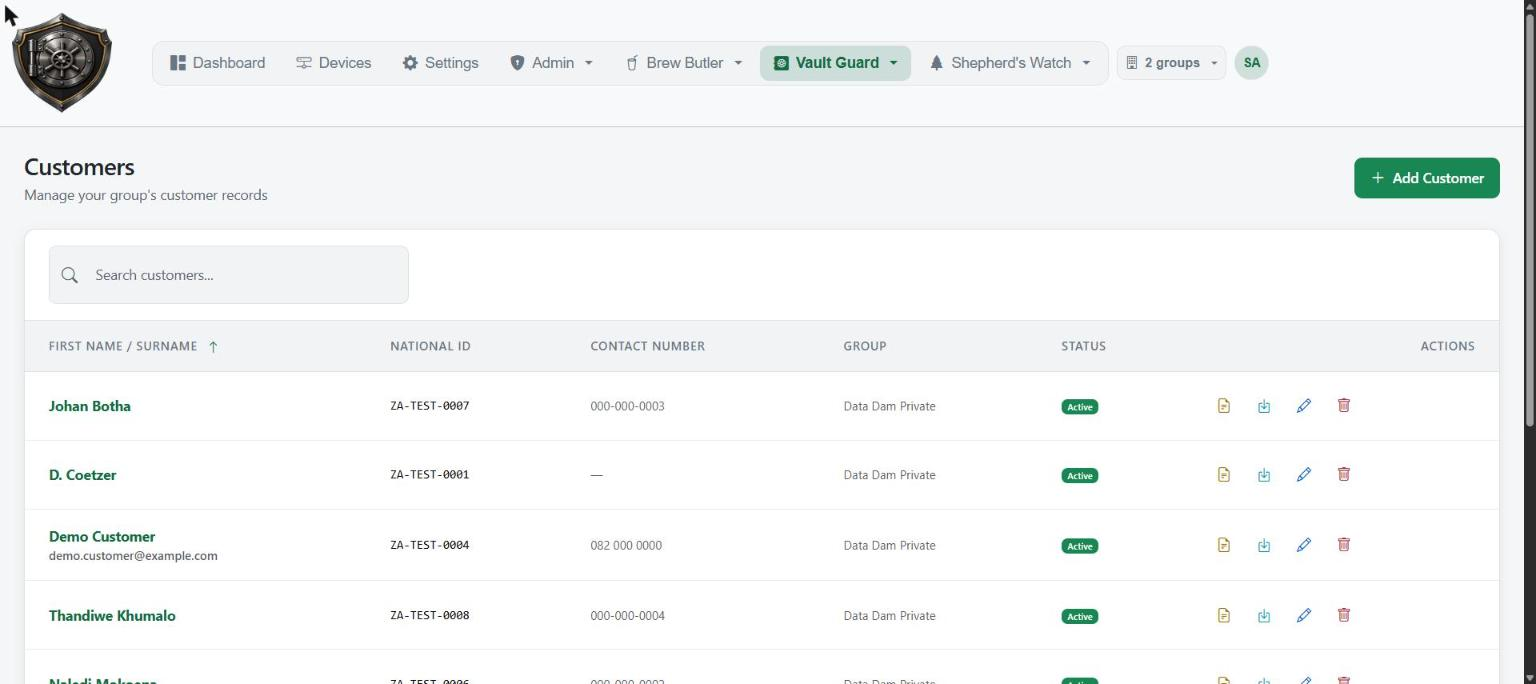
Task: Expand the Brew Butler menu
Action: point(684,63)
